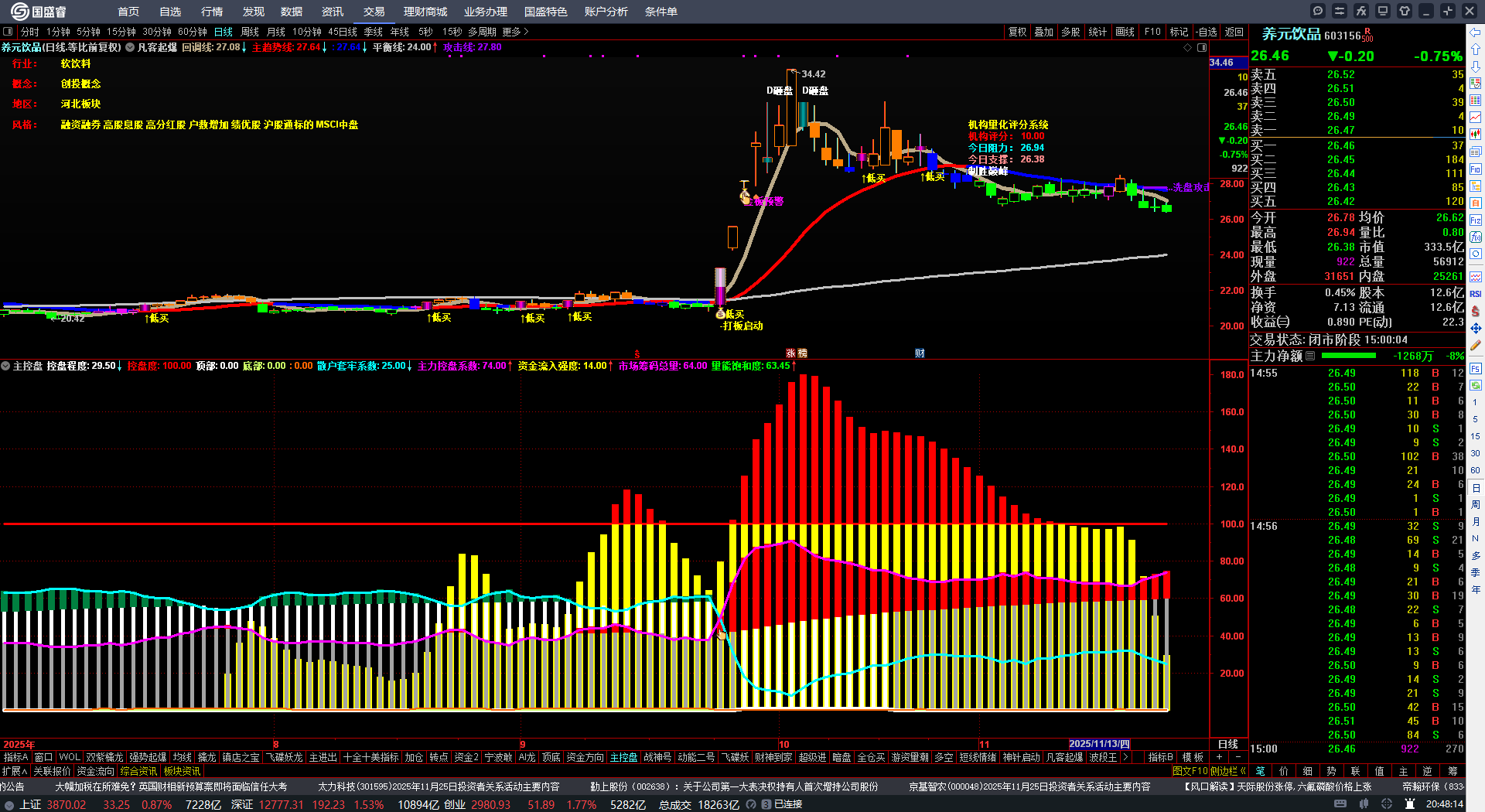This screenshot has height=812, width=1485.
Task: Open the 理财商城 menu
Action: point(425,12)
